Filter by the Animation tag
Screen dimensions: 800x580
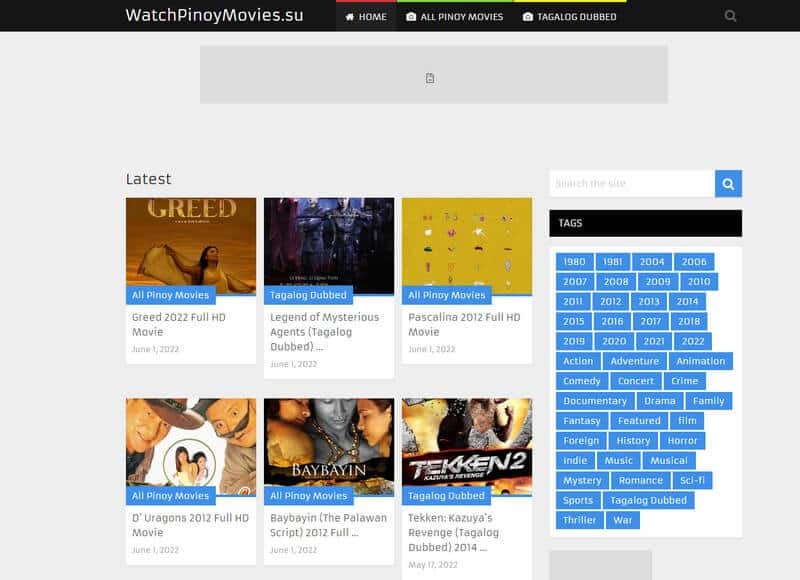(x=701, y=361)
